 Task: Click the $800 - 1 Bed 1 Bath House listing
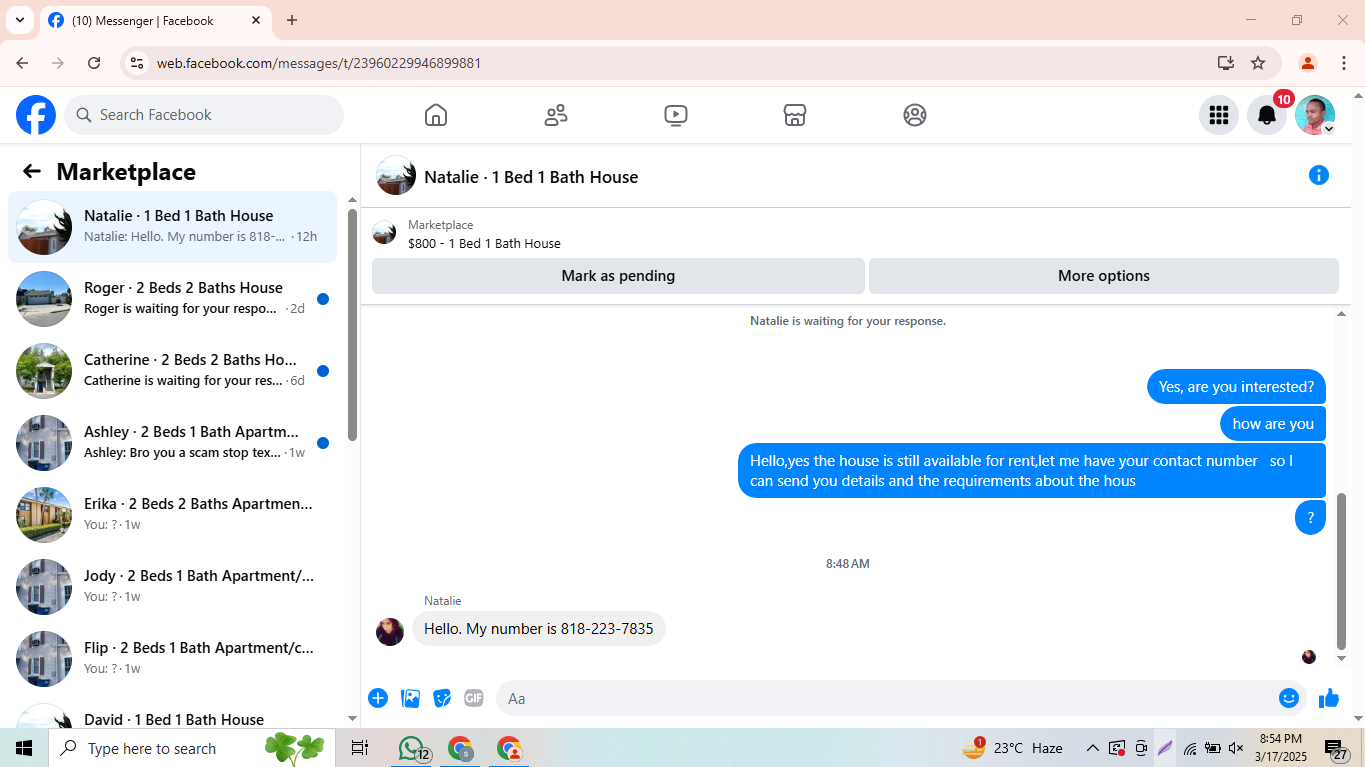(x=484, y=243)
